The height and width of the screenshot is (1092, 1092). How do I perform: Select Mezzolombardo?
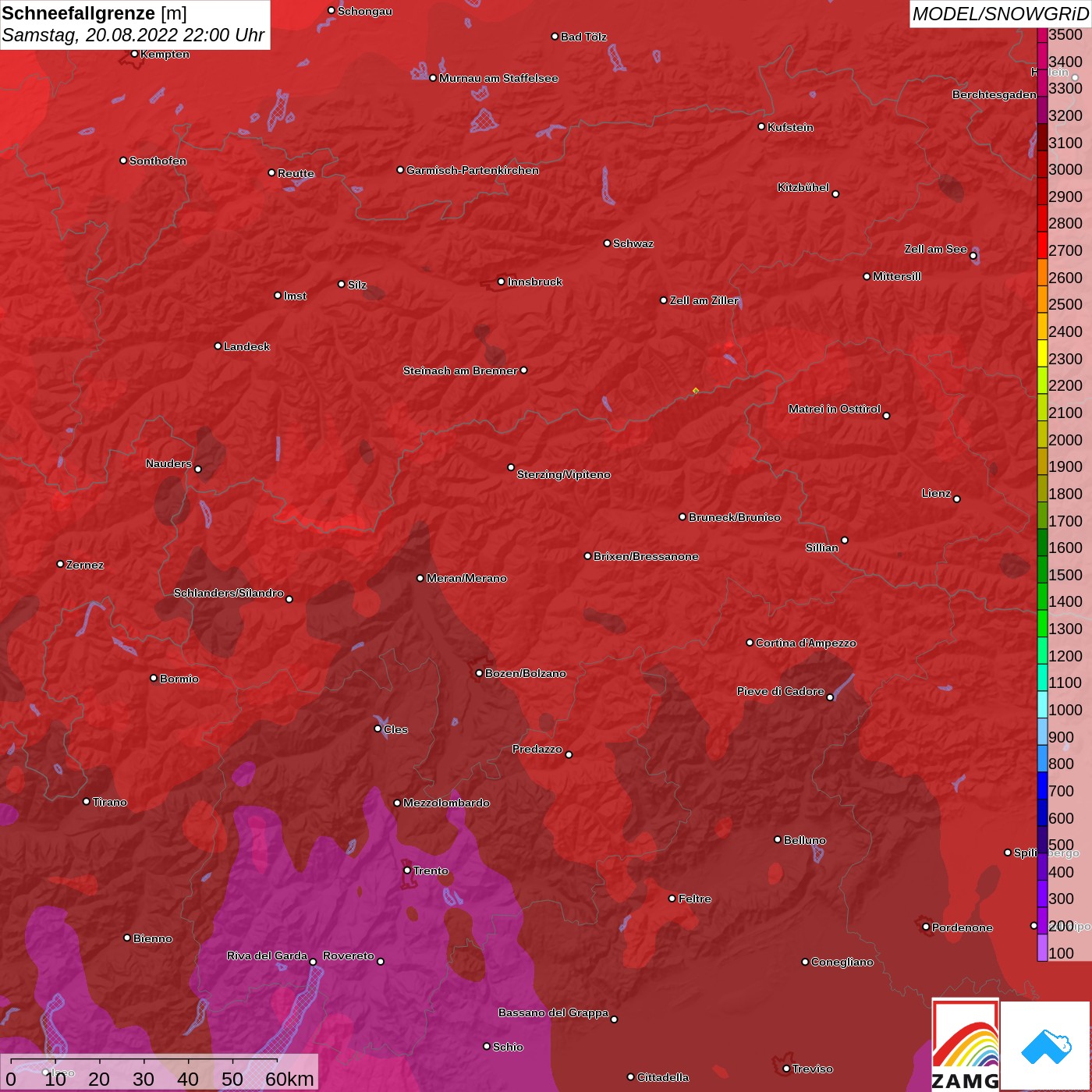[446, 803]
